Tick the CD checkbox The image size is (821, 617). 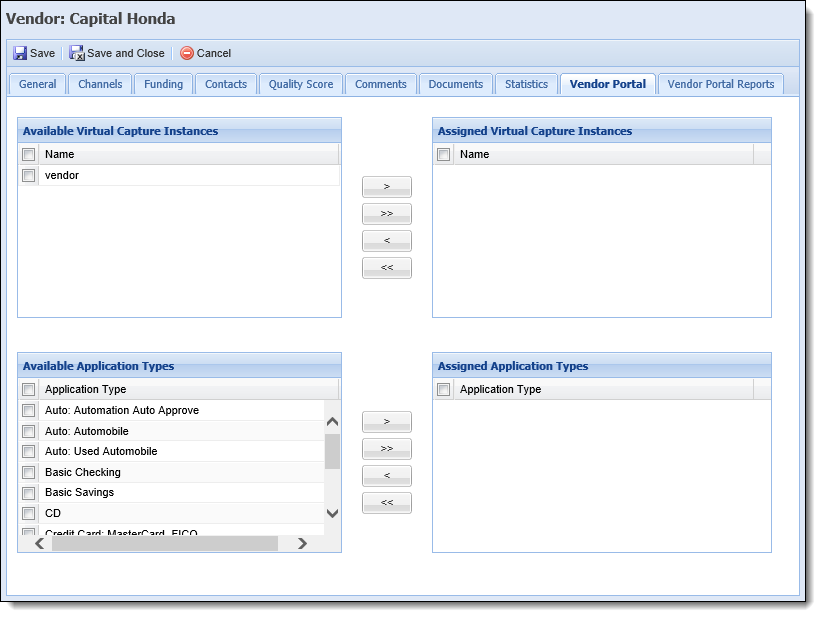tap(29, 513)
